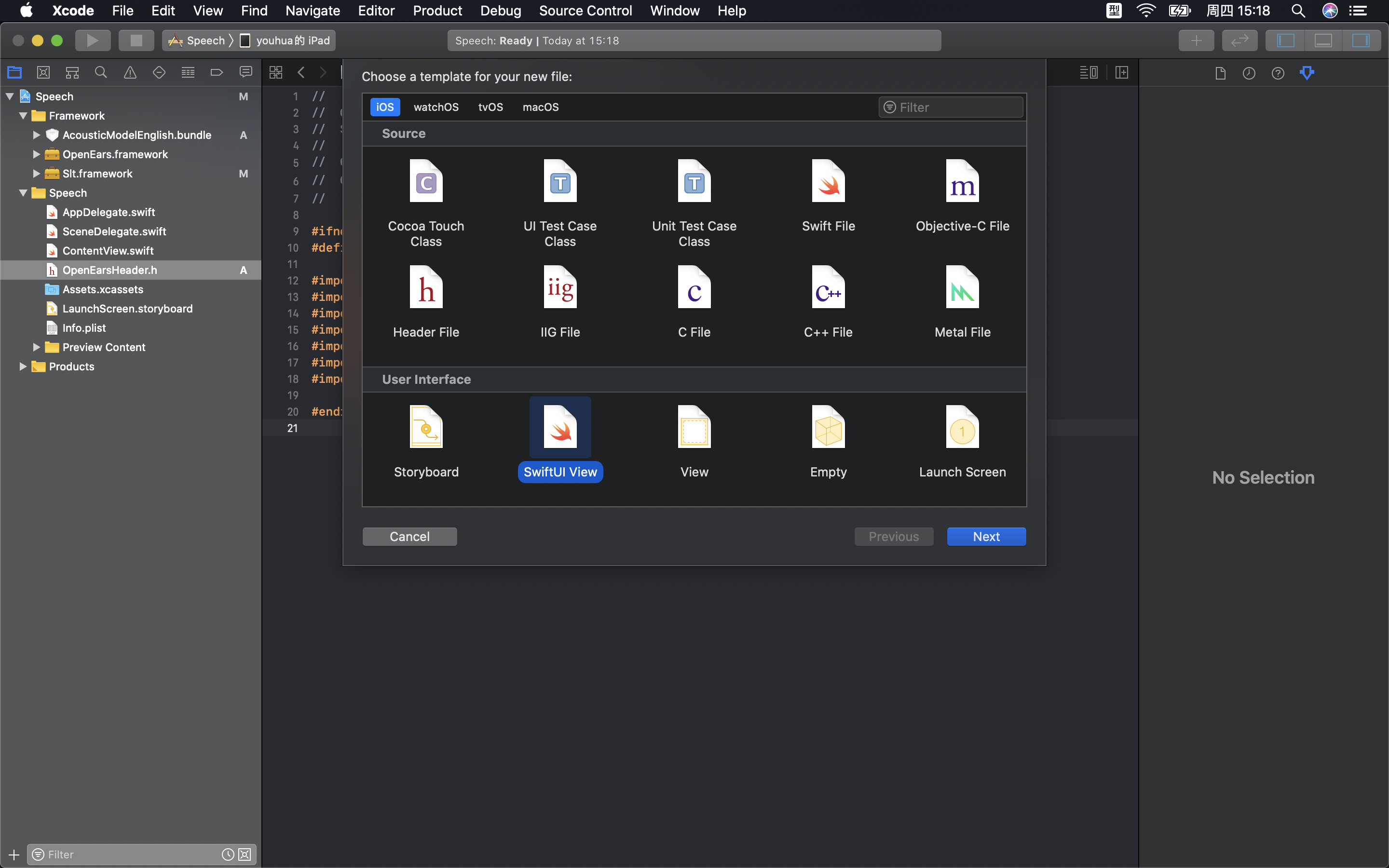Viewport: 1389px width, 868px height.
Task: Pick the Empty interface template
Action: pos(828,441)
